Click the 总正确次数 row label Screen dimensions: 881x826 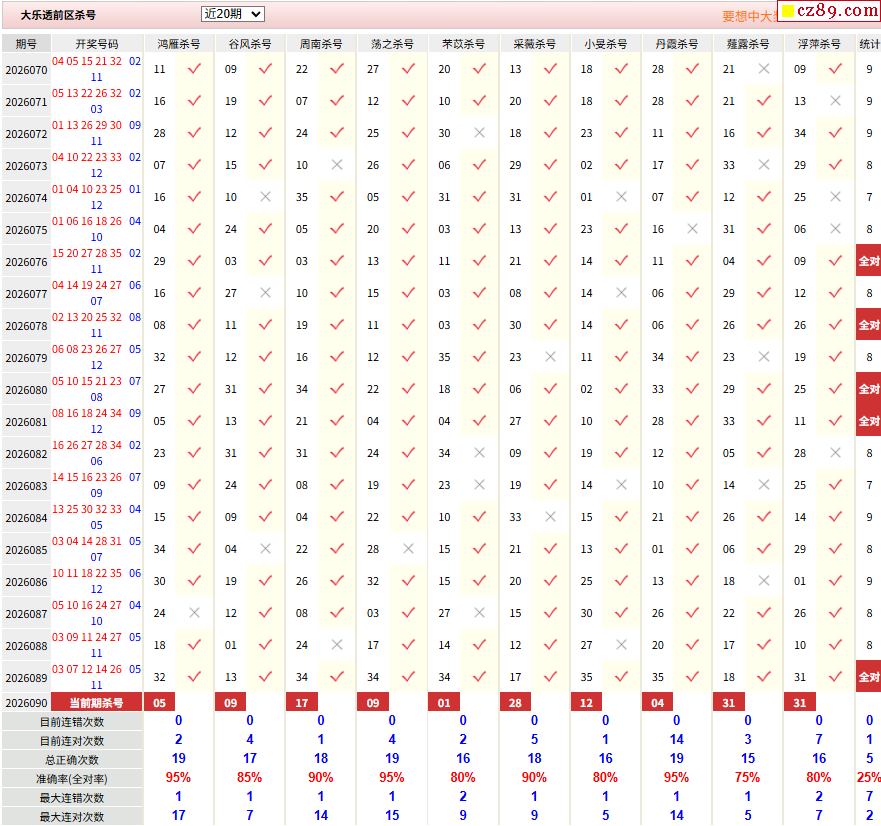click(72, 760)
